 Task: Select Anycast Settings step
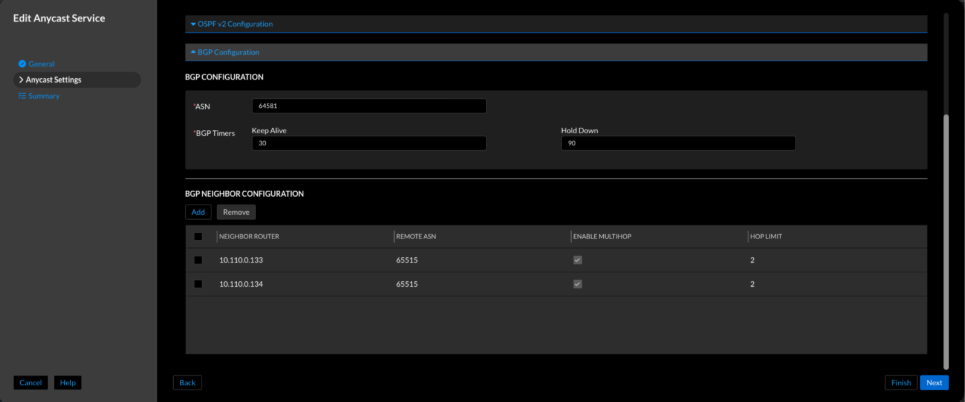(x=77, y=80)
